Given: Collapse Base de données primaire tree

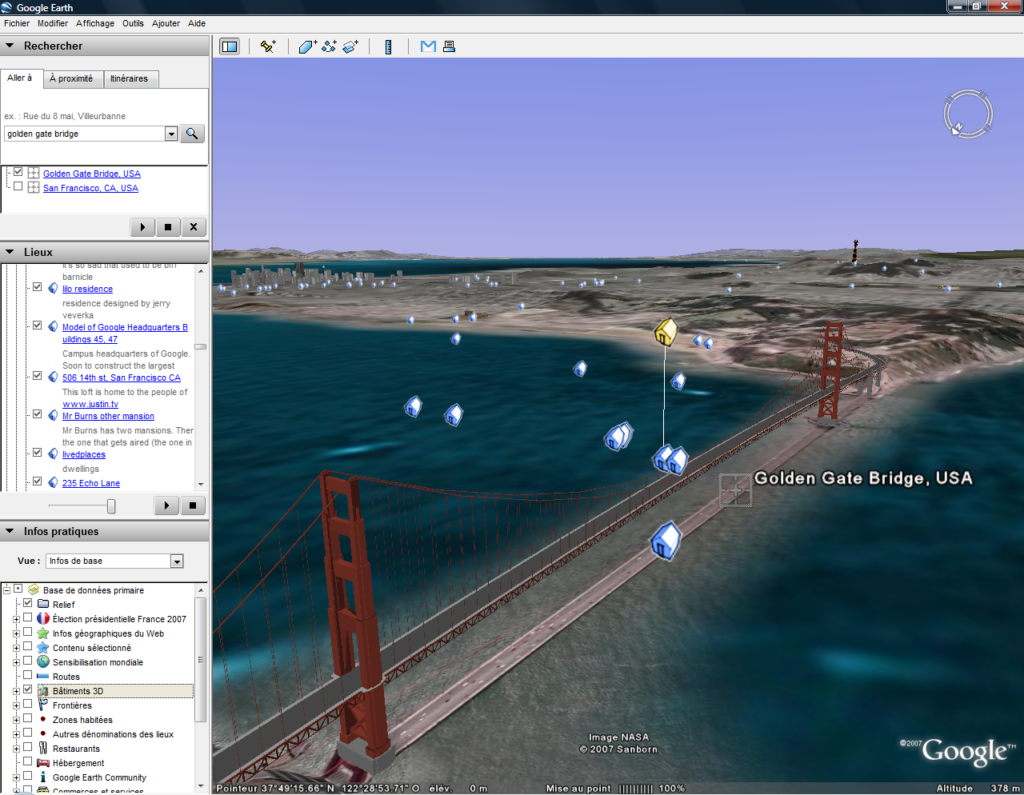Looking at the screenshot, I should point(7,590).
